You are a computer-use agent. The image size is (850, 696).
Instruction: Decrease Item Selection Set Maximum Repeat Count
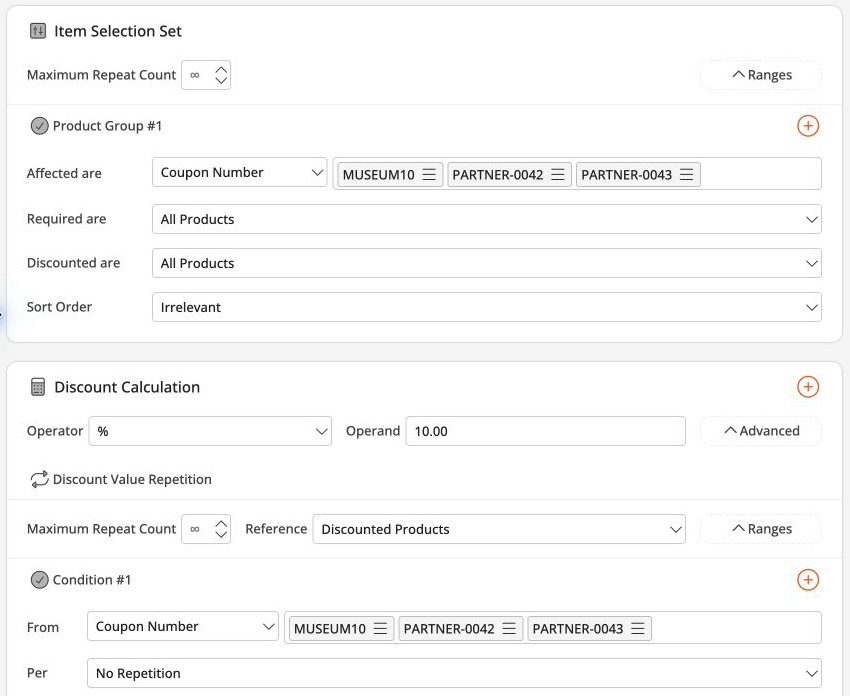coord(221,80)
